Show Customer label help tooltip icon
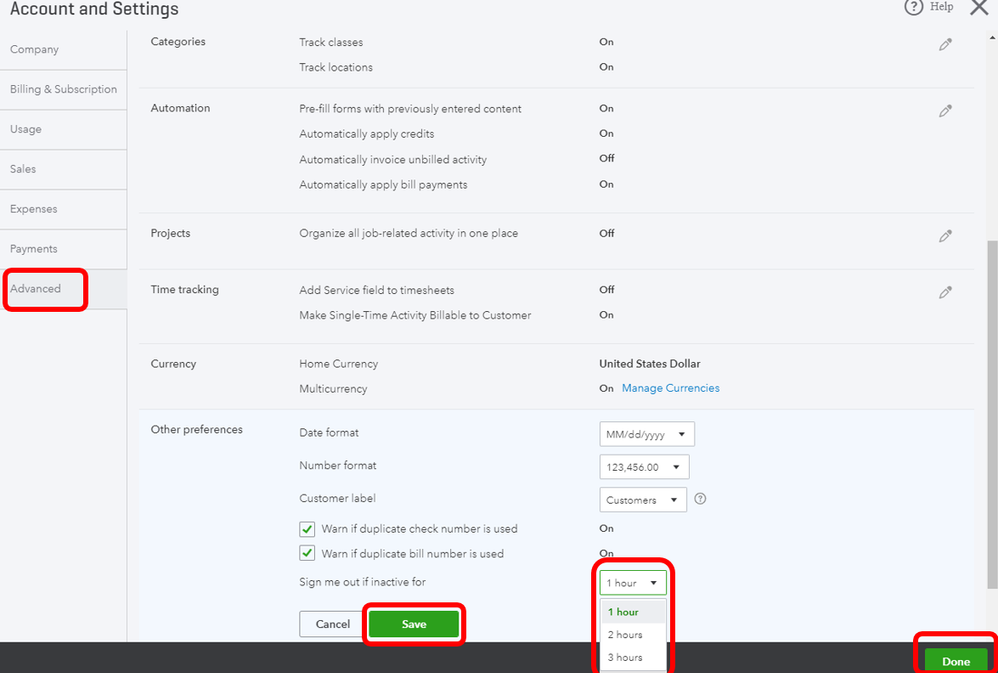The height and width of the screenshot is (673, 998). (x=700, y=499)
